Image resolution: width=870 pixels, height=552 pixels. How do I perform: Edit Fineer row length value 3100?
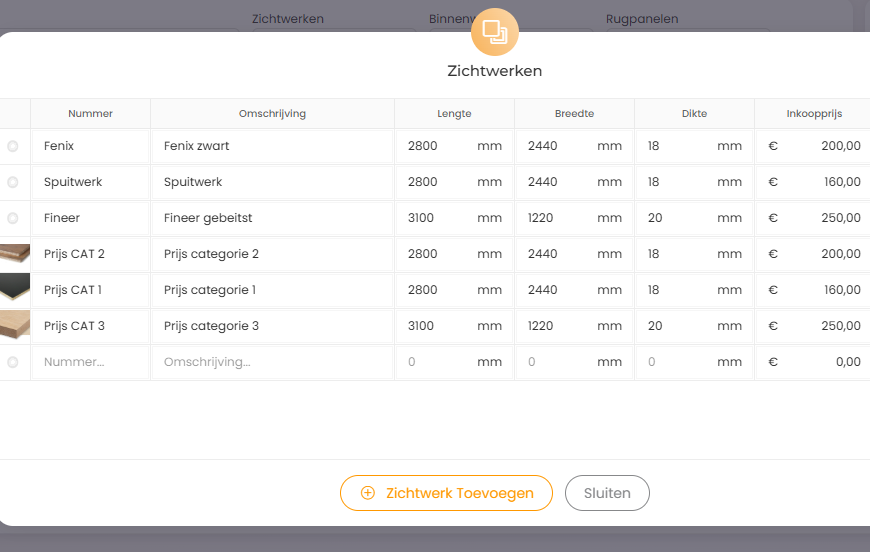435,218
